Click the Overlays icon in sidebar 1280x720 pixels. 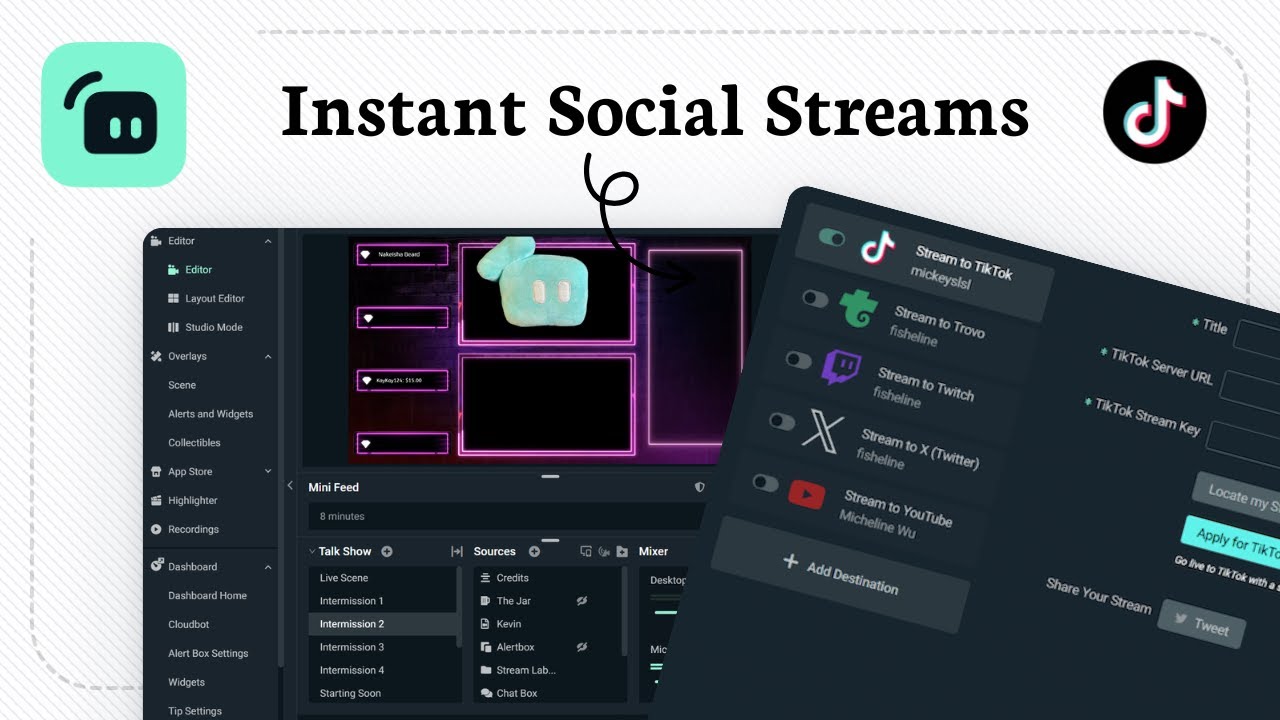[156, 356]
